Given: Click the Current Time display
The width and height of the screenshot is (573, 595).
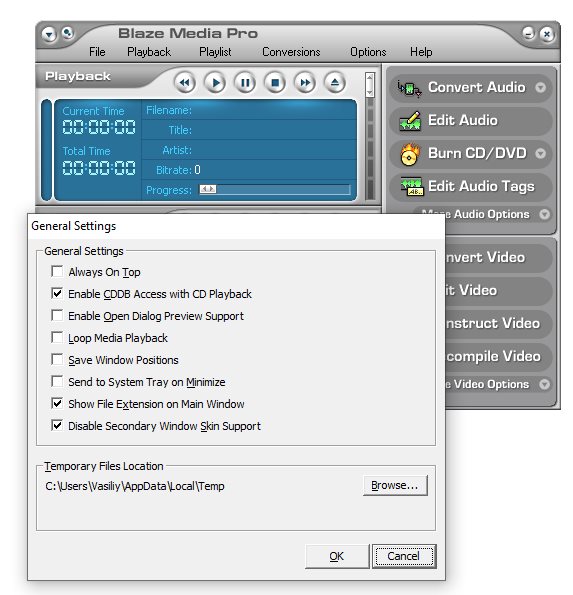Looking at the screenshot, I should 99,127.
